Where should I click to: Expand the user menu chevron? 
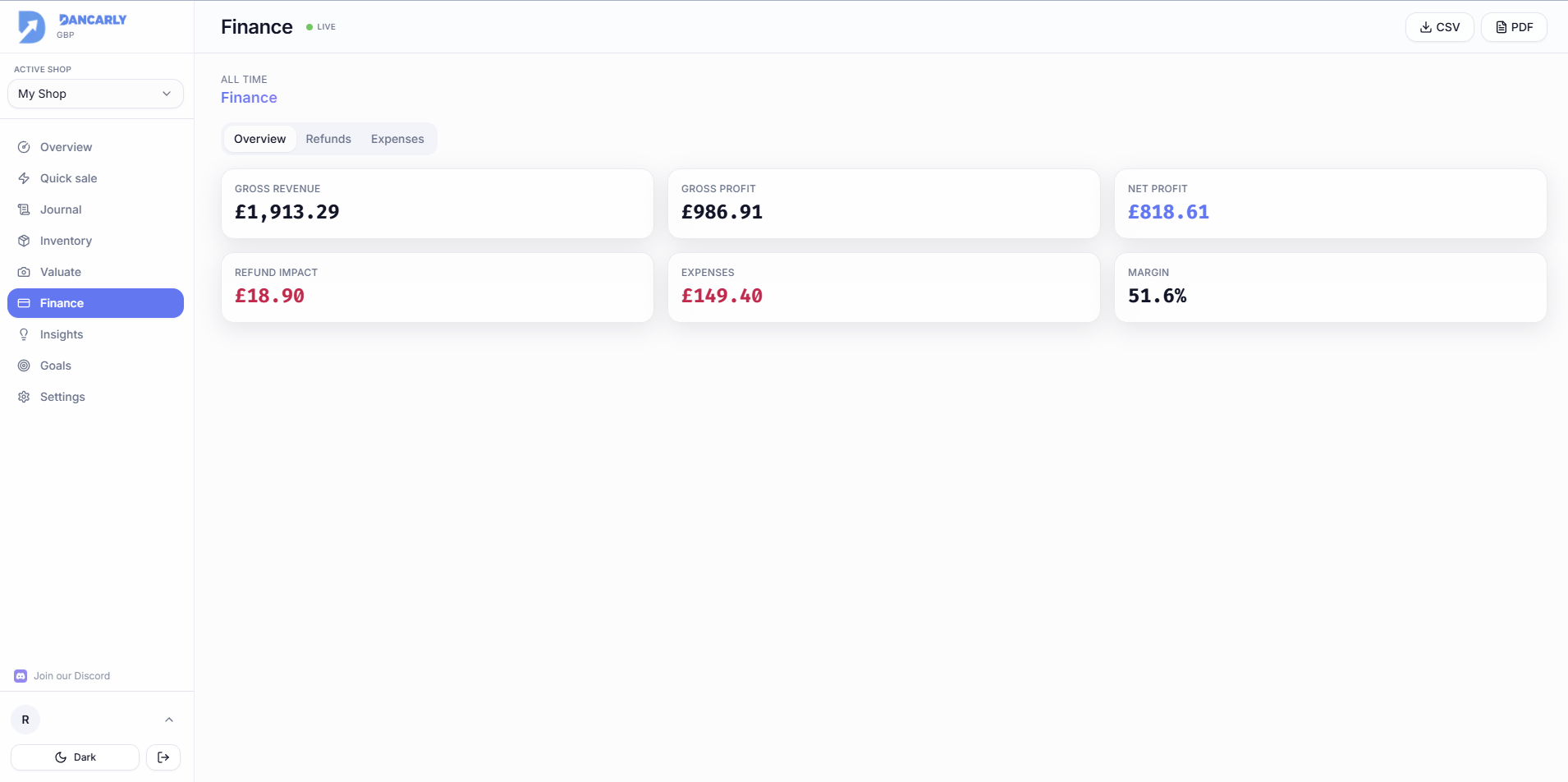[x=169, y=720]
